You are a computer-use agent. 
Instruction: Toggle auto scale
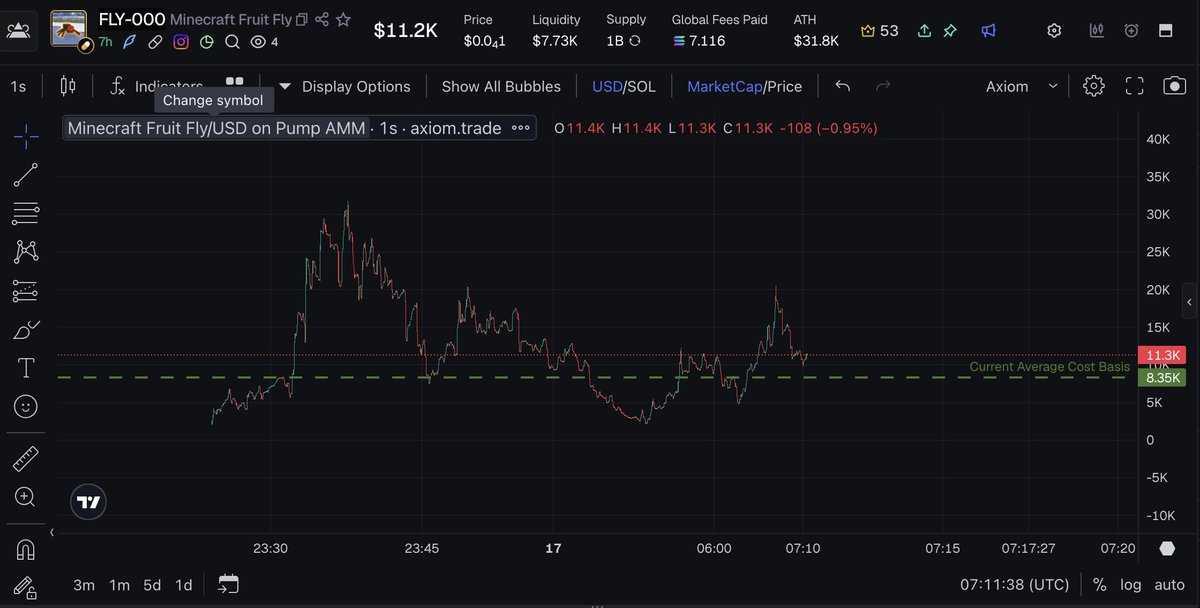click(x=1169, y=585)
